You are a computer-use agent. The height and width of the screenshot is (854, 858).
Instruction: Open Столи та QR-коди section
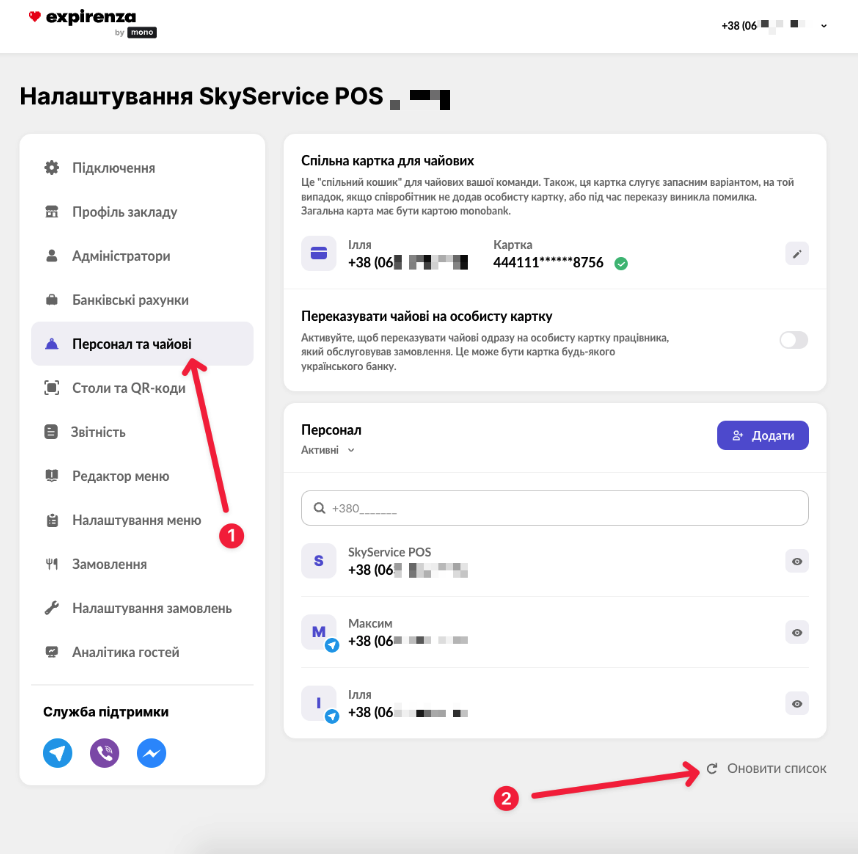tap(128, 388)
